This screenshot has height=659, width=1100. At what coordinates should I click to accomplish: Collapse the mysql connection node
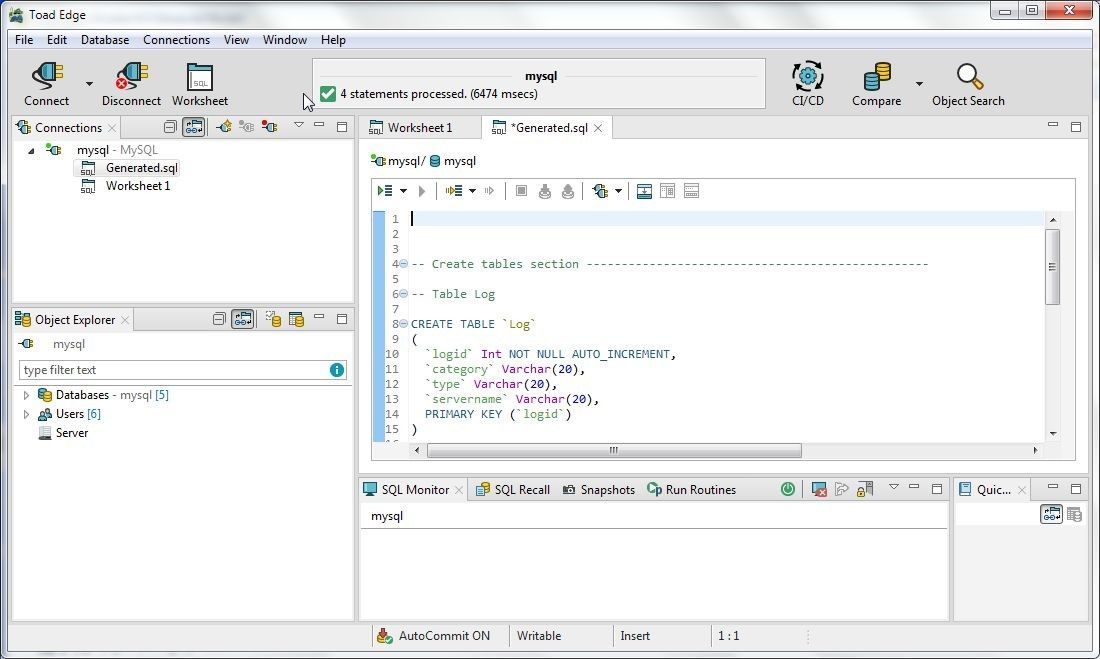click(31, 150)
